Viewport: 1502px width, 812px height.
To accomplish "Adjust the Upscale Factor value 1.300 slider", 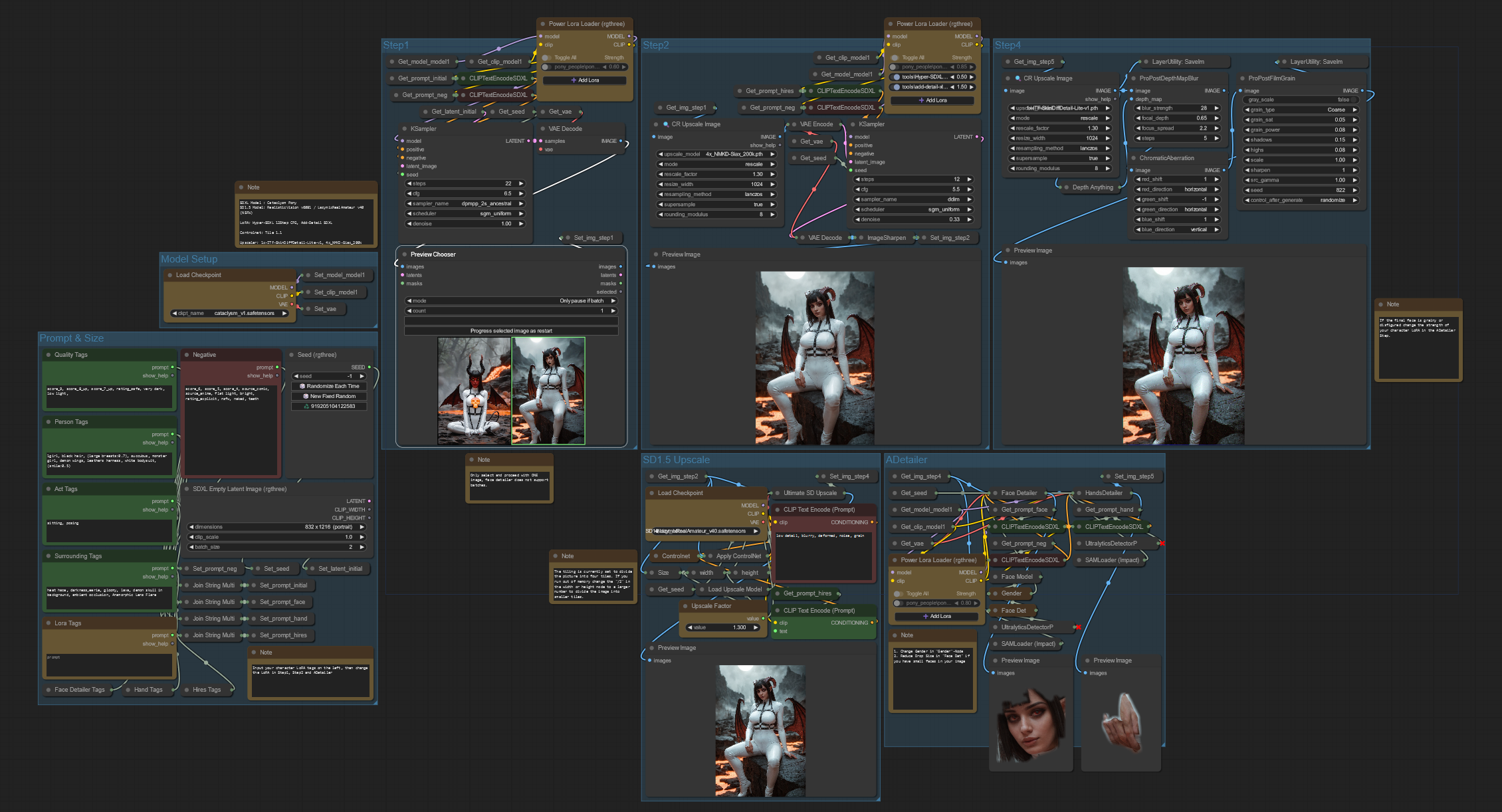I will coord(724,627).
